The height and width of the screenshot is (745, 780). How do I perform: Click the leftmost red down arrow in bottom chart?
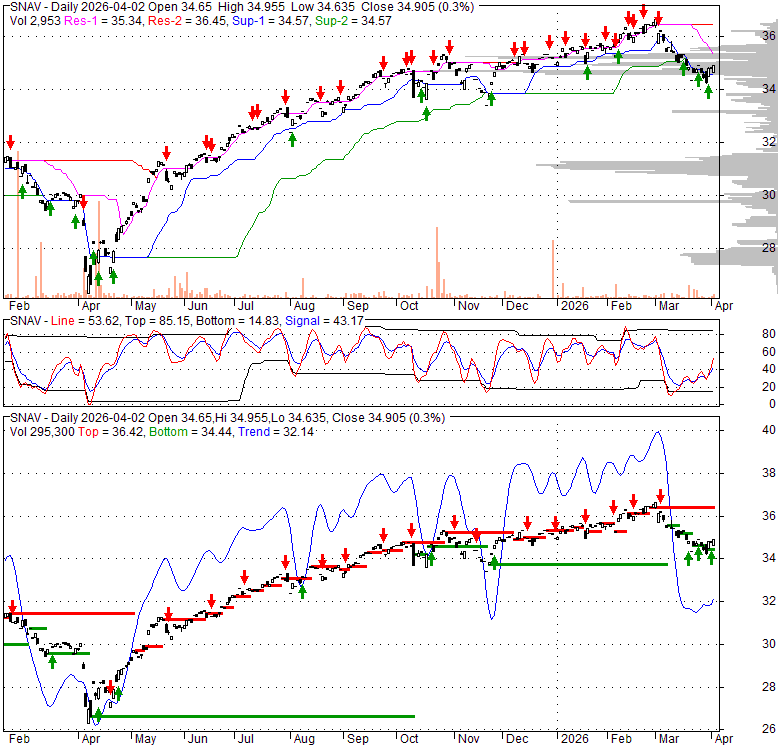coord(12,607)
